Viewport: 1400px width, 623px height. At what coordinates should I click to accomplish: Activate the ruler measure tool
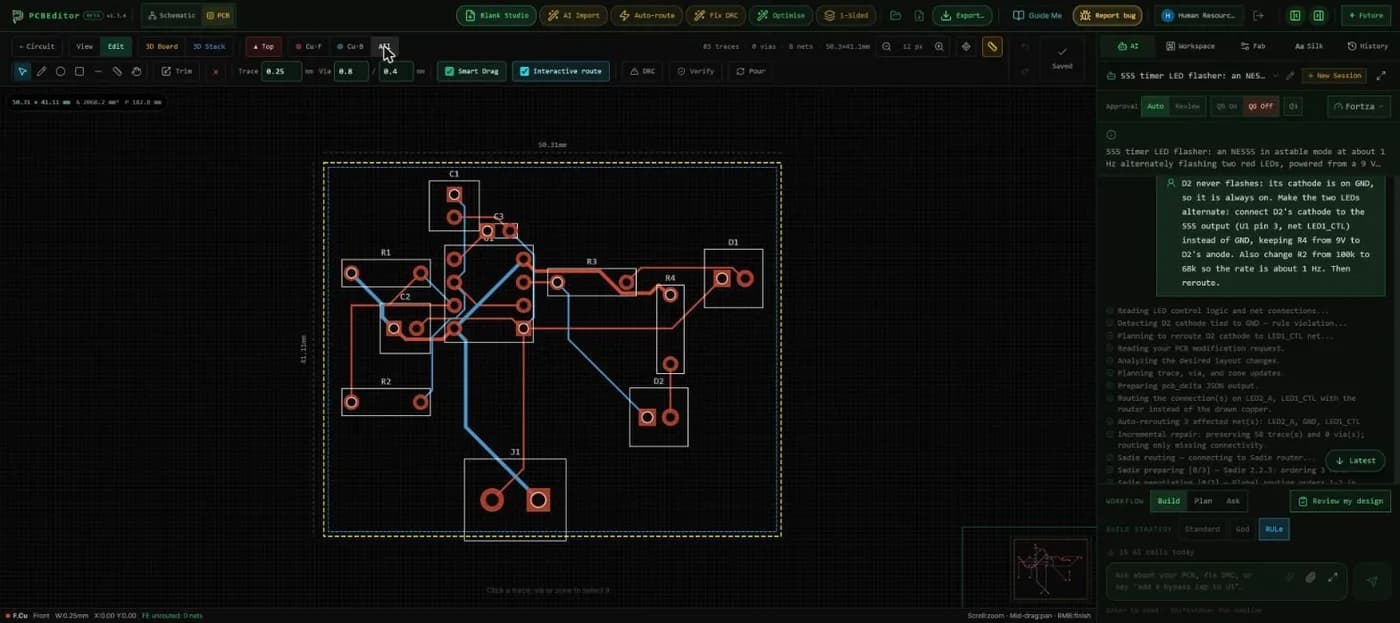(991, 46)
